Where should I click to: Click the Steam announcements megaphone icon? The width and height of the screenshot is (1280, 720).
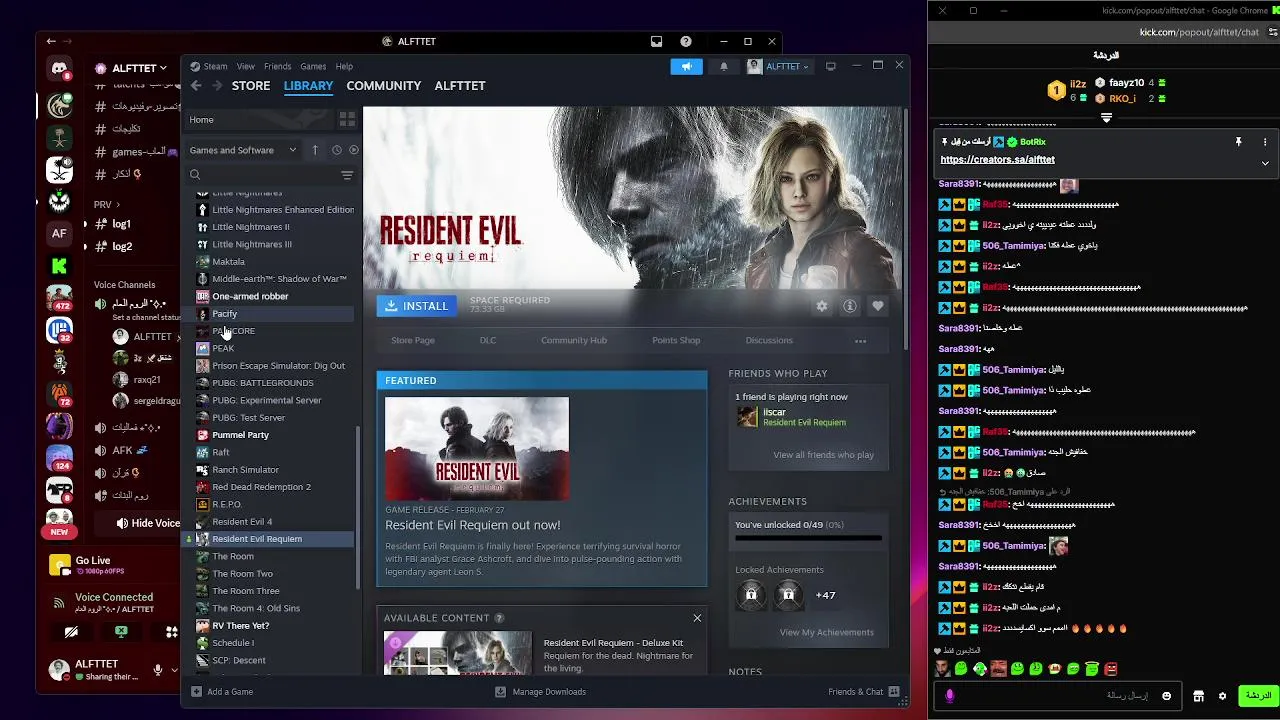pos(686,66)
